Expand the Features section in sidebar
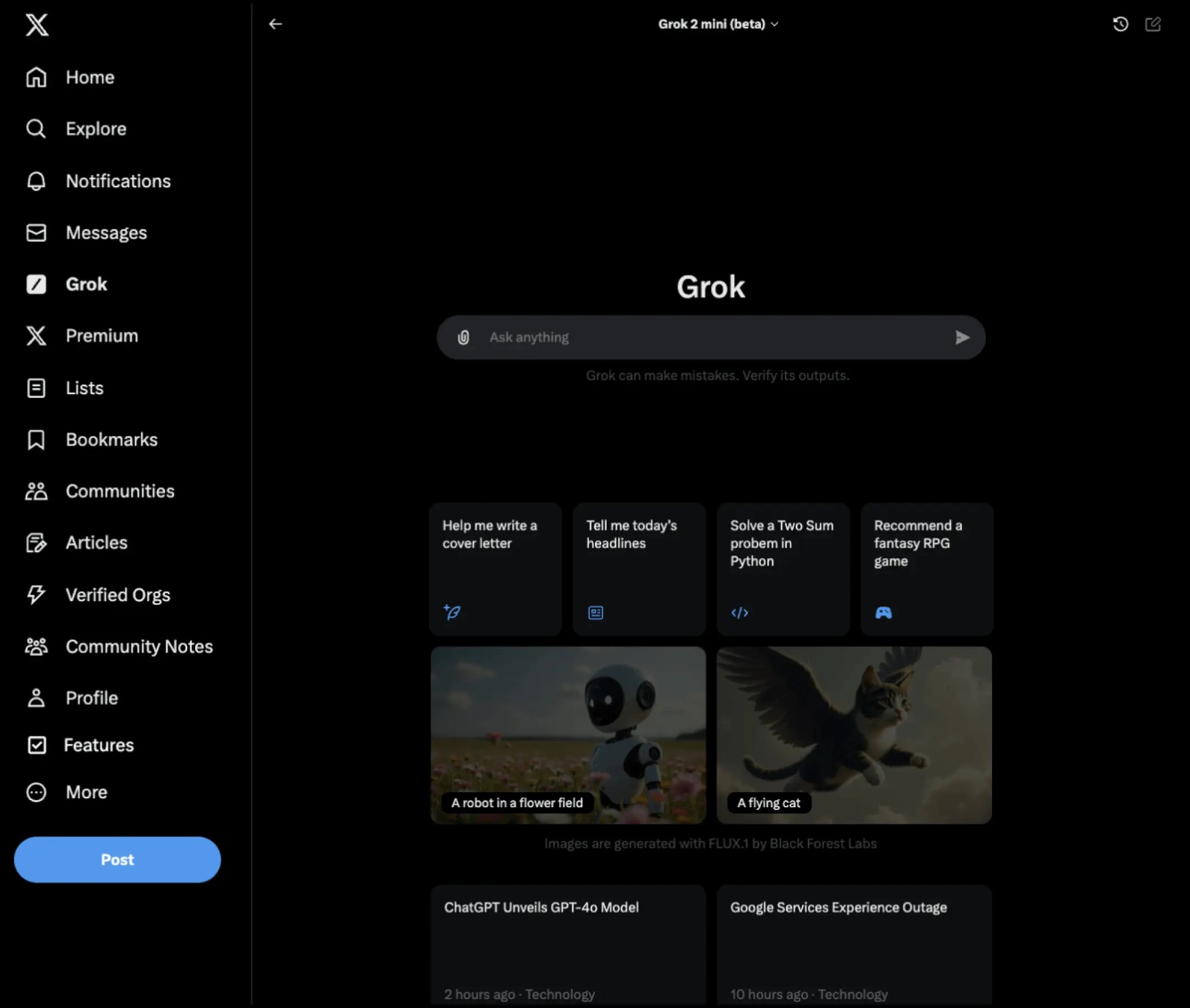Screen dimensions: 1190x1008 99,744
